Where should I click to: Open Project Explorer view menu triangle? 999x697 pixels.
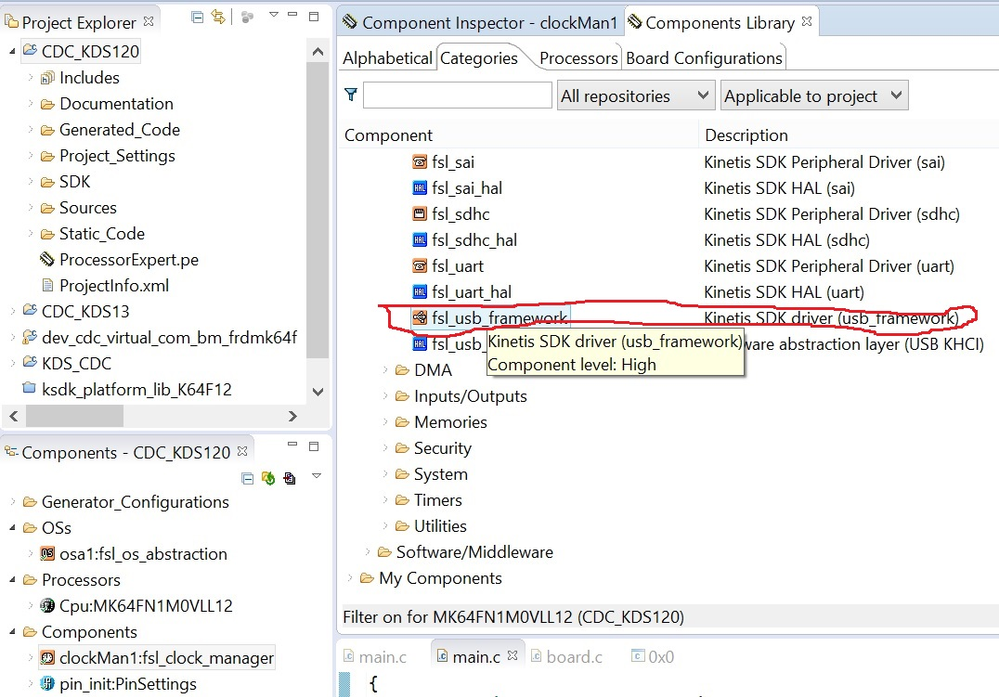point(273,15)
